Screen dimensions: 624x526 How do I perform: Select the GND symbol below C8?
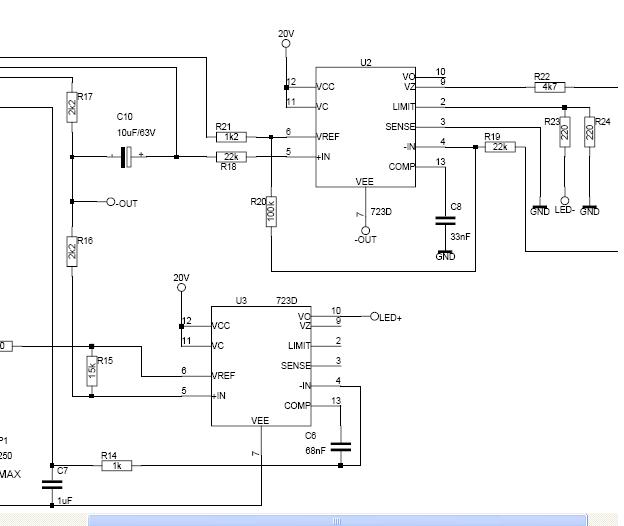[x=445, y=252]
